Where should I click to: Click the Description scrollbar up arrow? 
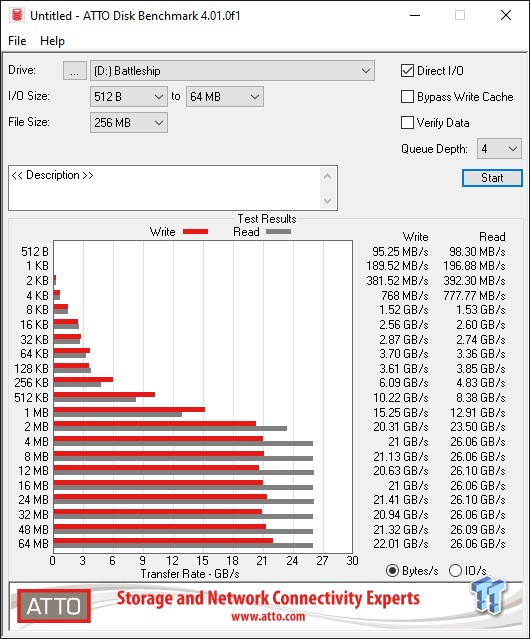pos(328,176)
